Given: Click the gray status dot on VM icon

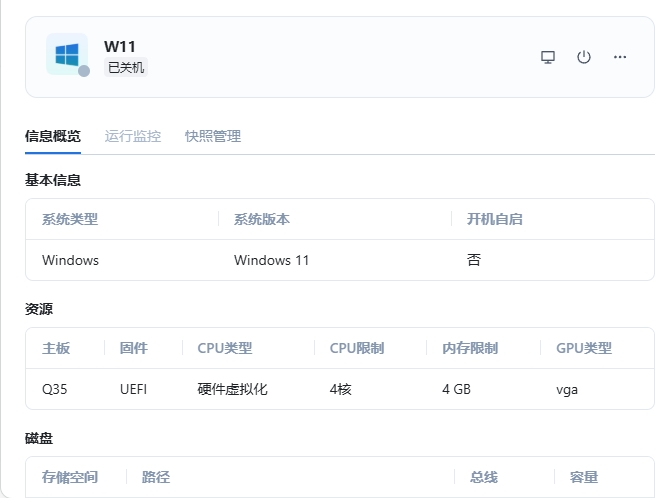Looking at the screenshot, I should point(84,71).
